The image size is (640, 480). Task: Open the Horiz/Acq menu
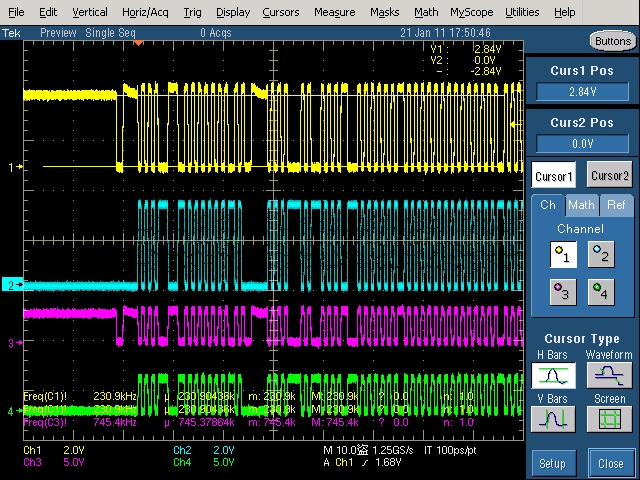pos(145,12)
